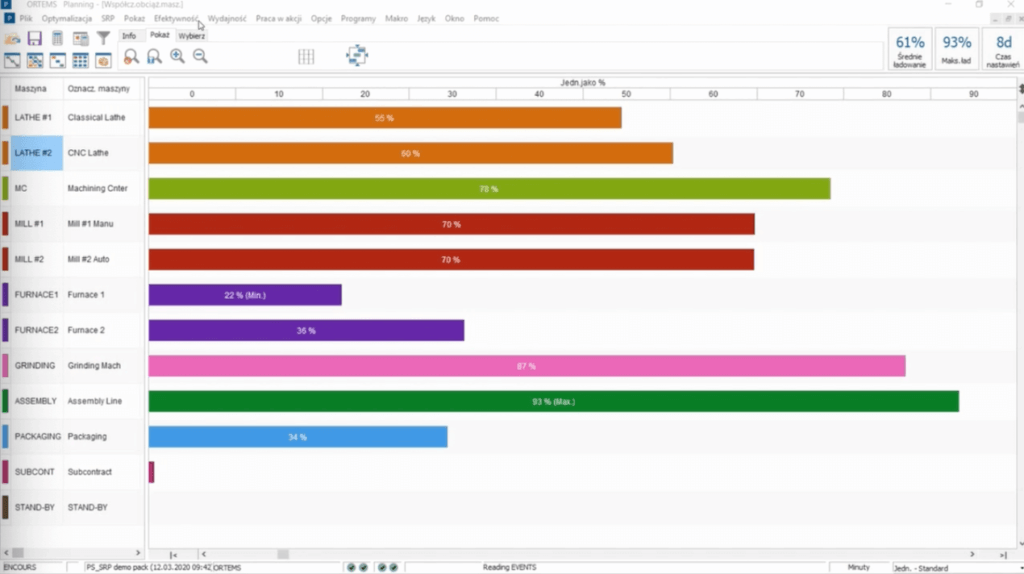Click the 61% Średnie ładowanie indicator

click(x=910, y=49)
